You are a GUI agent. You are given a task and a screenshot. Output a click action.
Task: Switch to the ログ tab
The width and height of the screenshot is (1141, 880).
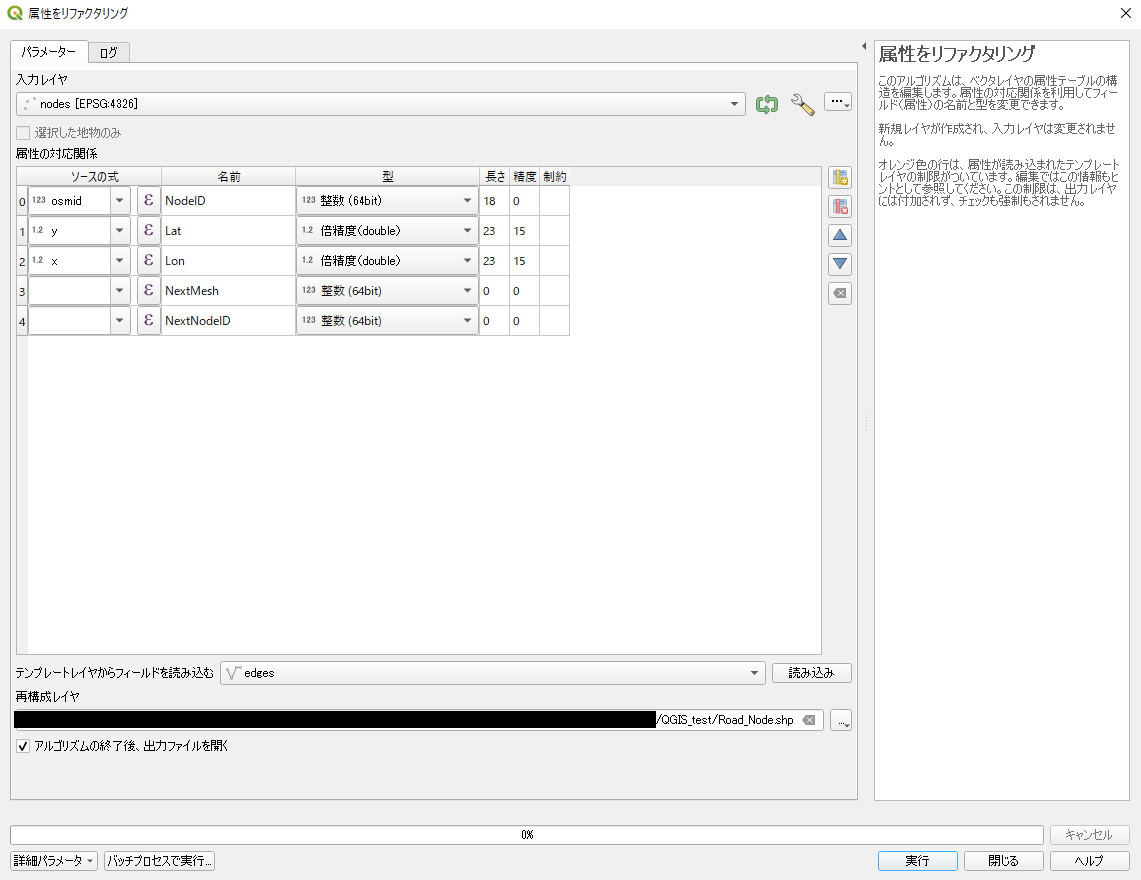pyautogui.click(x=108, y=52)
